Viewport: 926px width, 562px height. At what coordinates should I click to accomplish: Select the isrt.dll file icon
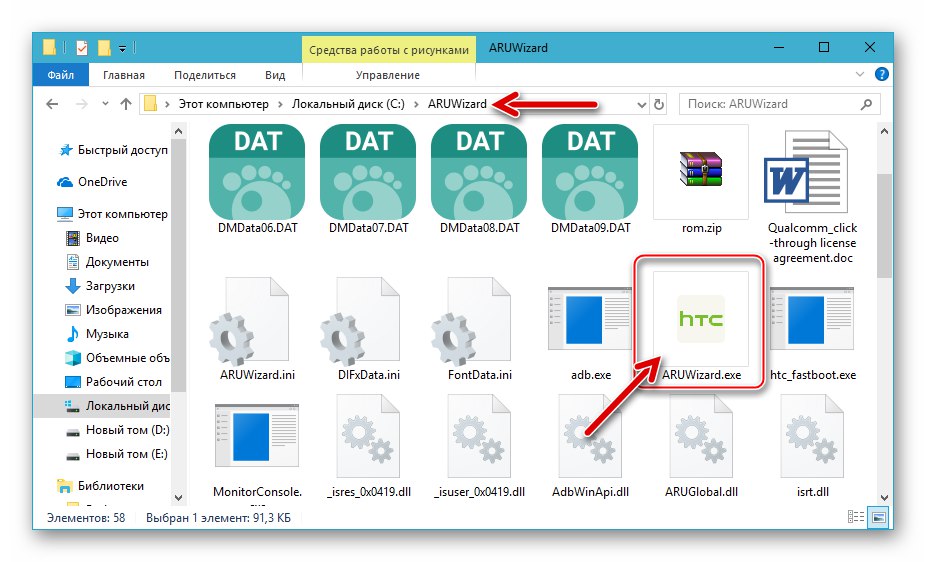pyautogui.click(x=812, y=437)
